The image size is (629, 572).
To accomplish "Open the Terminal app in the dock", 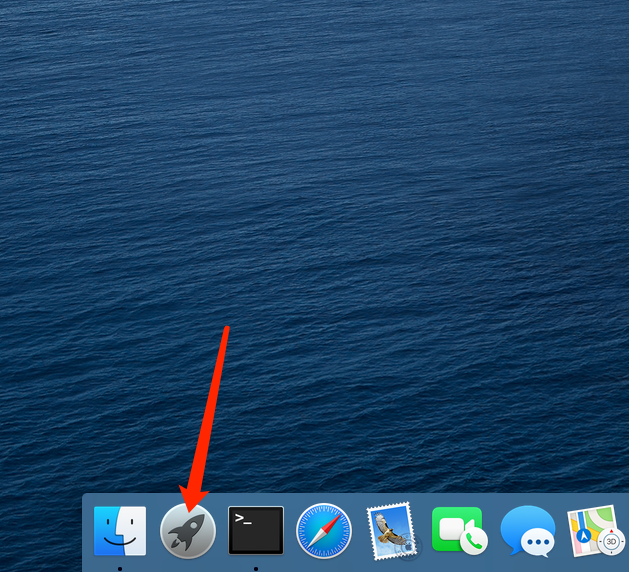I will coord(256,530).
